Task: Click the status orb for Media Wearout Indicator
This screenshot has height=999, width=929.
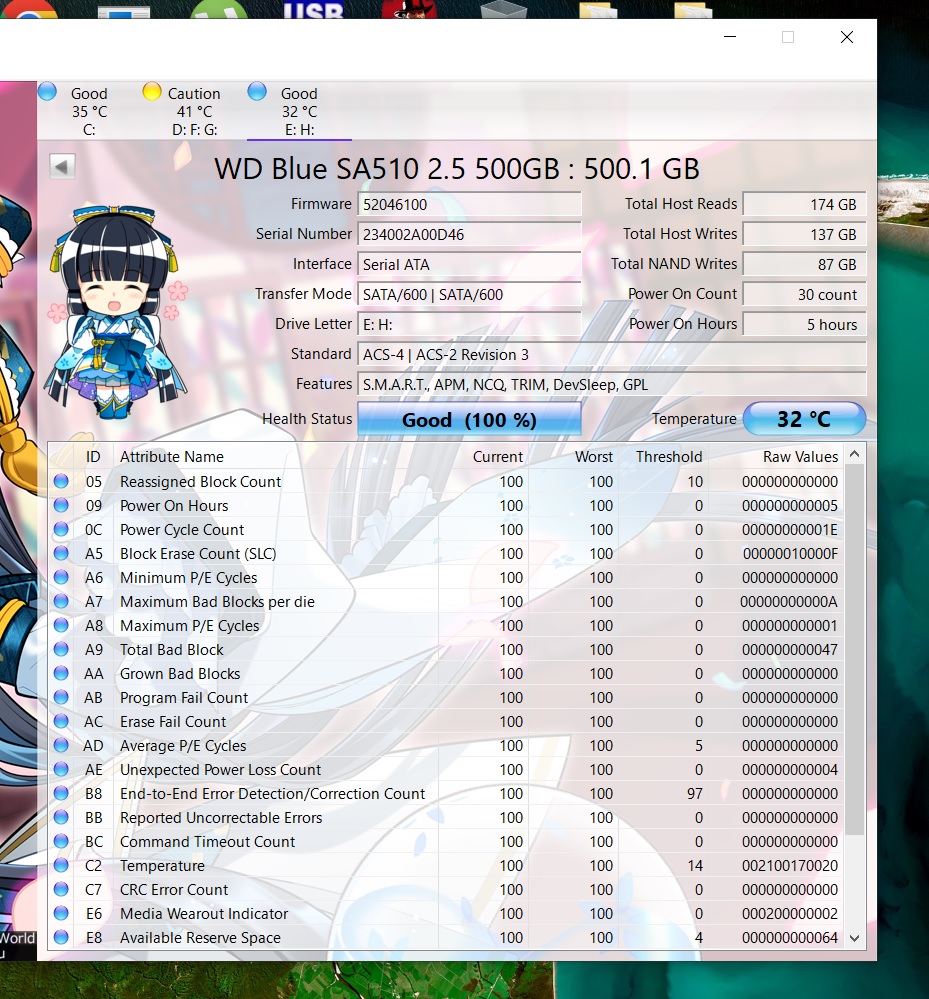Action: pyautogui.click(x=61, y=913)
